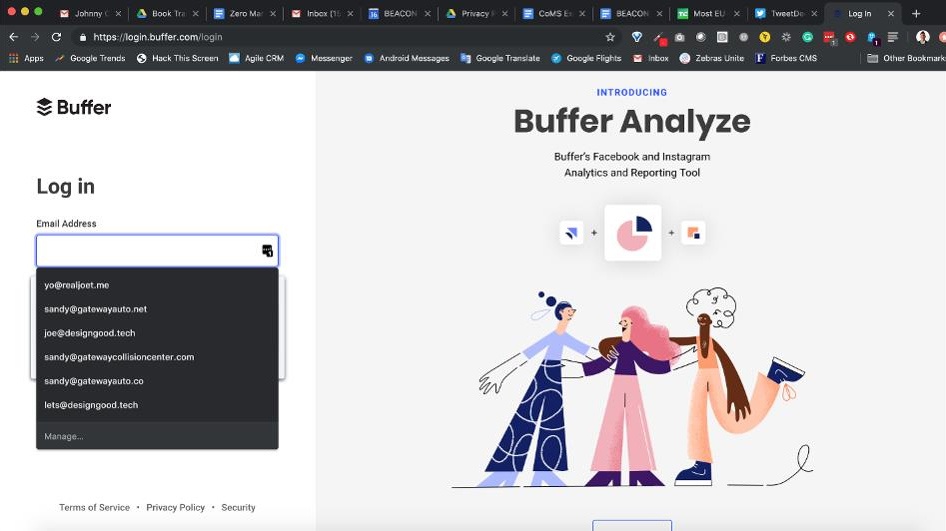Open the Forbes CMS bookmark
The image size is (946, 531).
click(x=790, y=58)
